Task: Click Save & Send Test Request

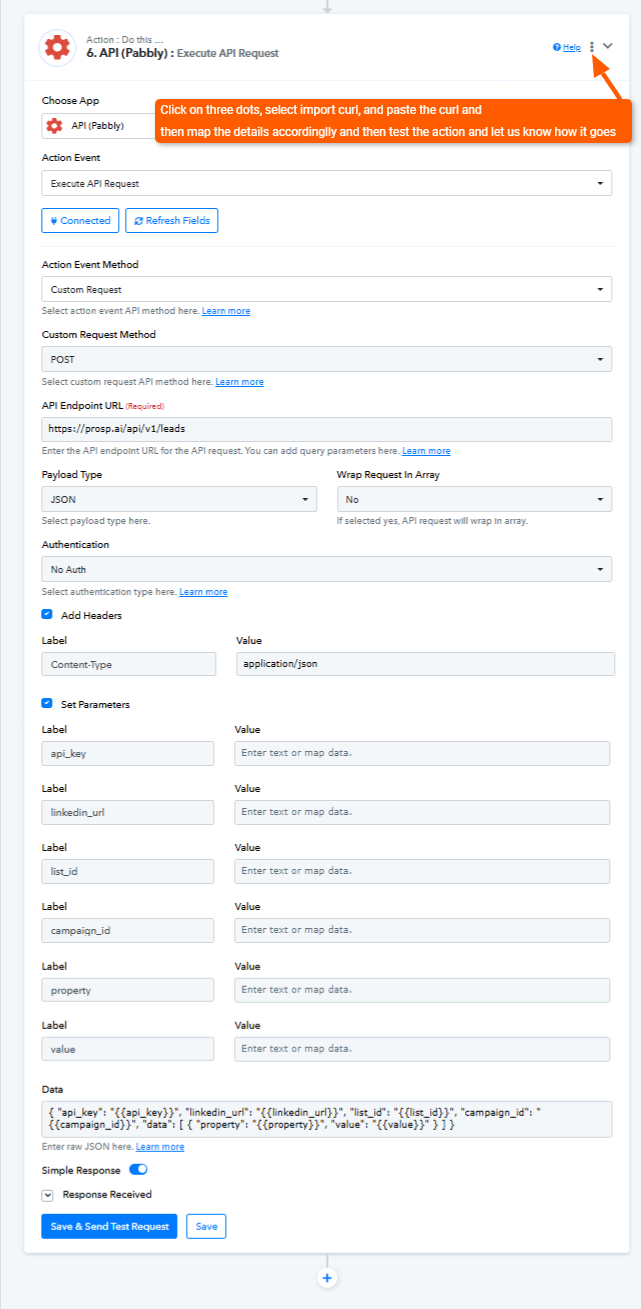Action: (x=109, y=1226)
